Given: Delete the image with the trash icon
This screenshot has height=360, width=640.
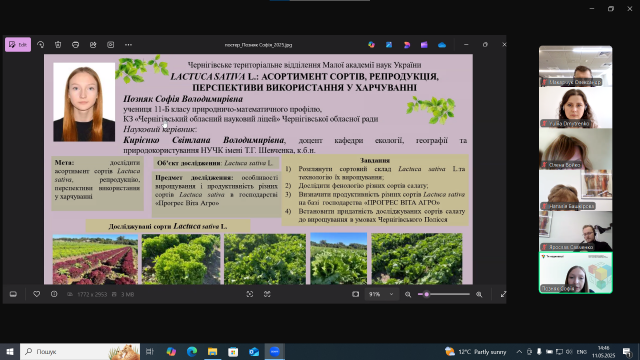Looking at the screenshot, I should click(x=58, y=44).
